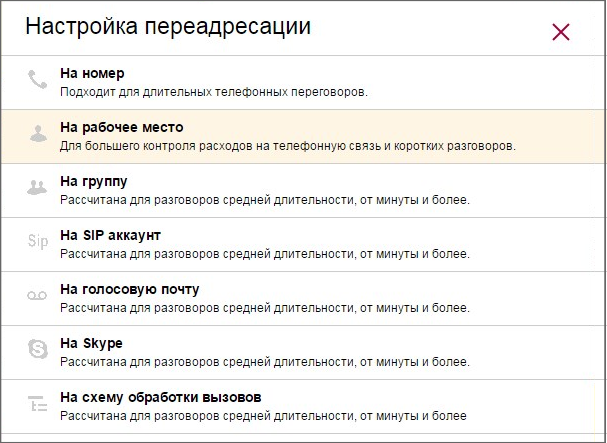Click the description text under На группу

point(265,200)
